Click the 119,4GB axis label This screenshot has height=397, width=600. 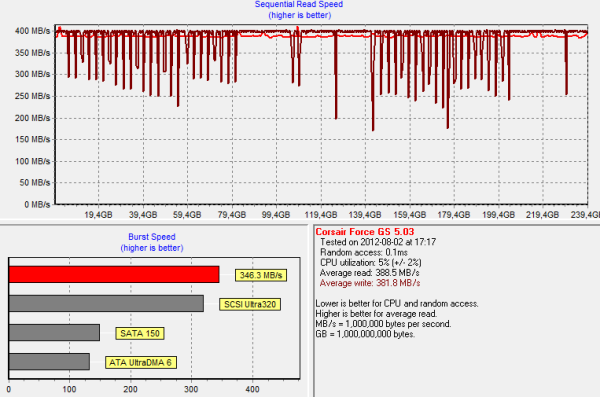[321, 215]
